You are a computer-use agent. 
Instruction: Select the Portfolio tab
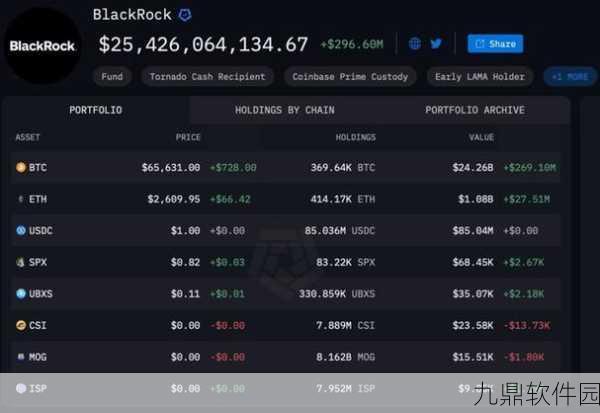pos(95,110)
